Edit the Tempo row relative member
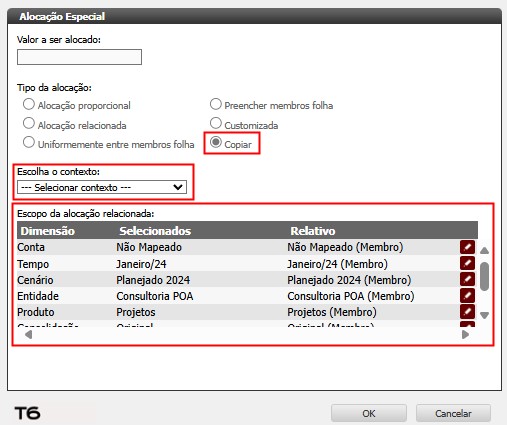This screenshot has width=507, height=425. point(467,263)
